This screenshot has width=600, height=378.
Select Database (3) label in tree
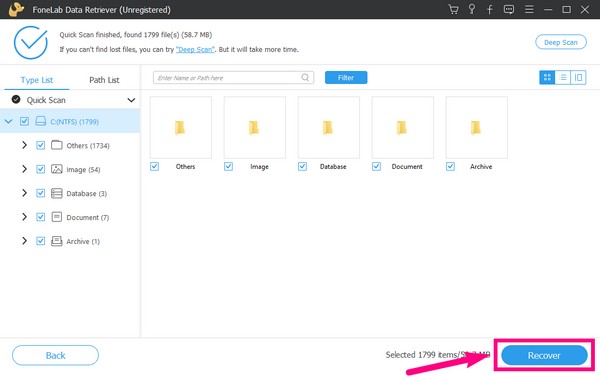[x=86, y=194]
